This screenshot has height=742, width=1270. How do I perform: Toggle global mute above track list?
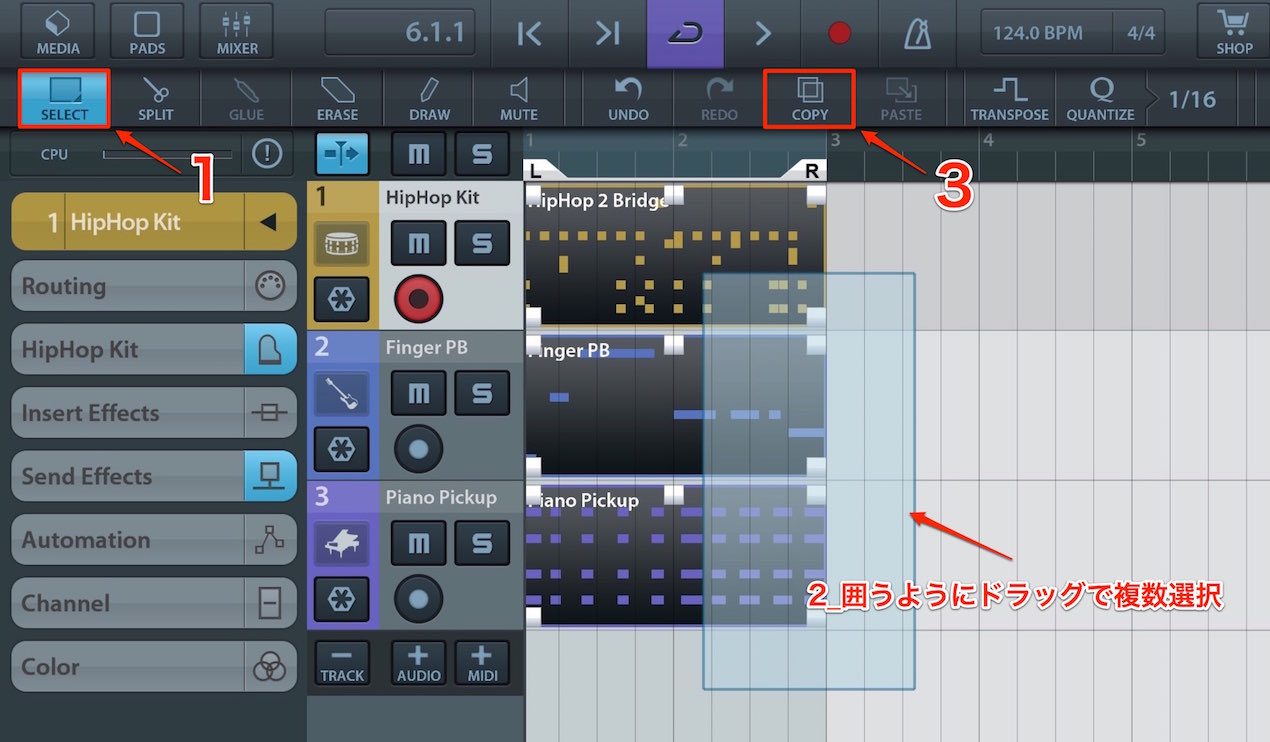click(419, 154)
